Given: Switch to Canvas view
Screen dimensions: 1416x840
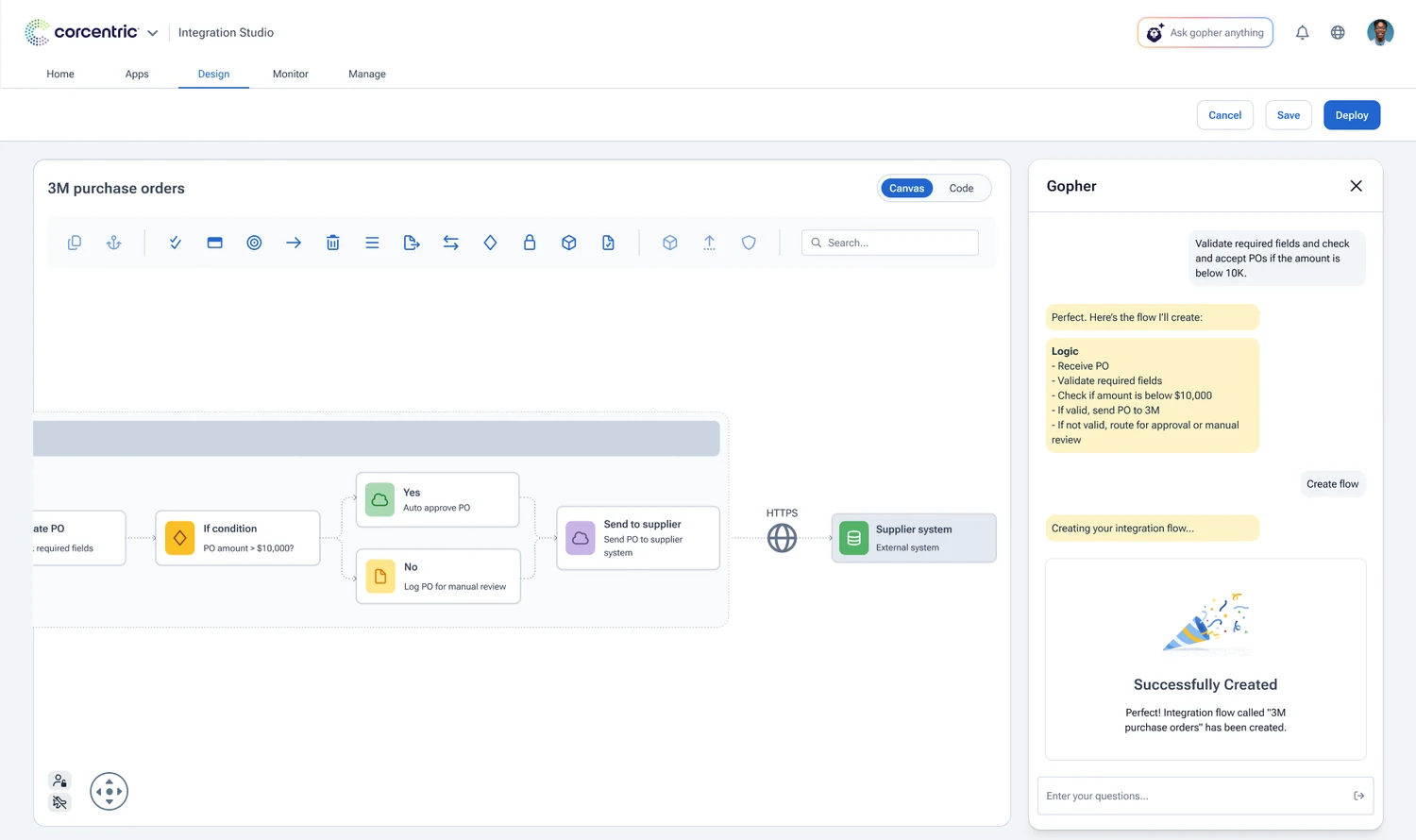Looking at the screenshot, I should tap(906, 188).
